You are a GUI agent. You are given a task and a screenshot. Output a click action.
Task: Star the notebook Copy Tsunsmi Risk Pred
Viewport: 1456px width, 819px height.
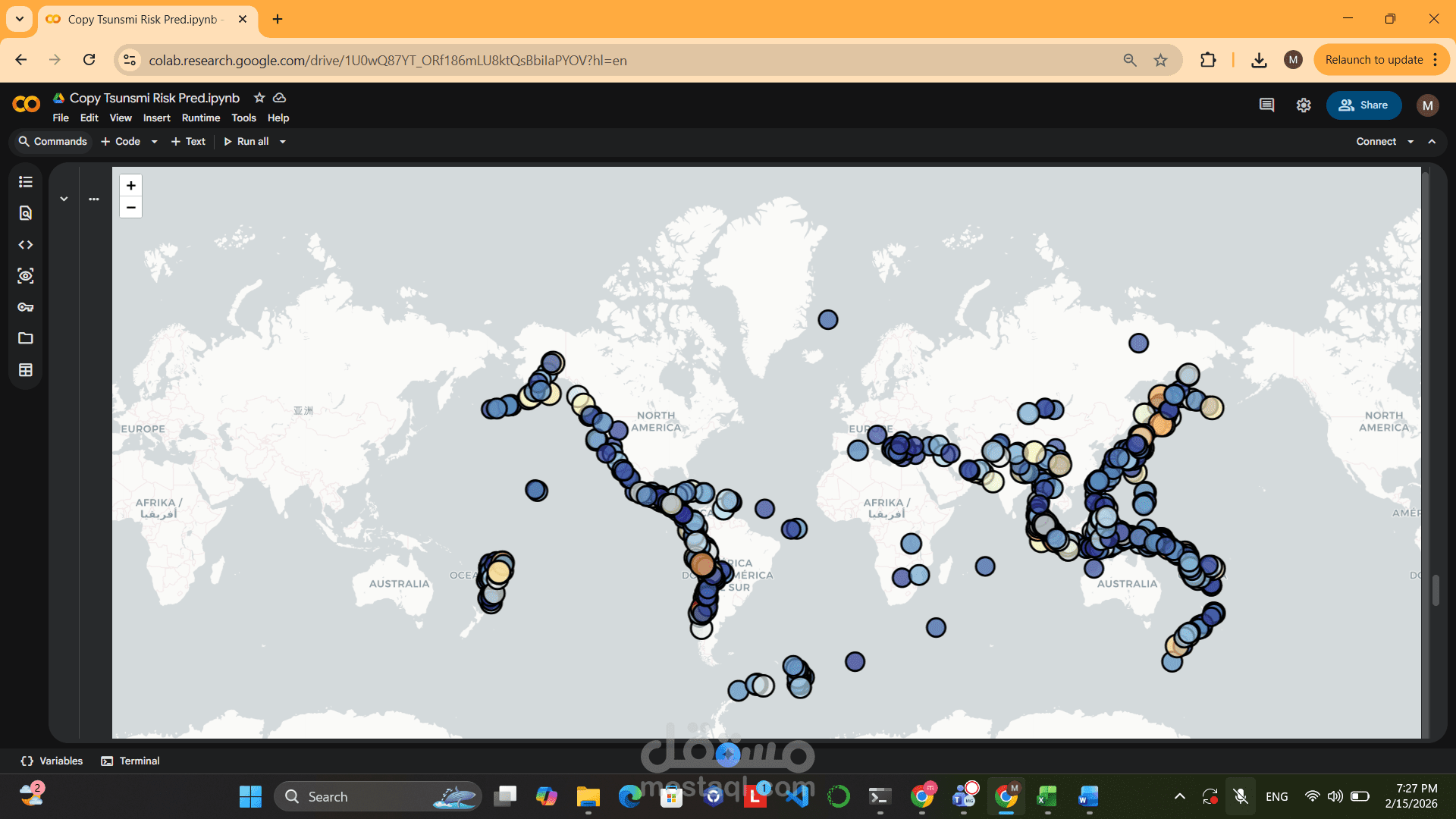[259, 98]
